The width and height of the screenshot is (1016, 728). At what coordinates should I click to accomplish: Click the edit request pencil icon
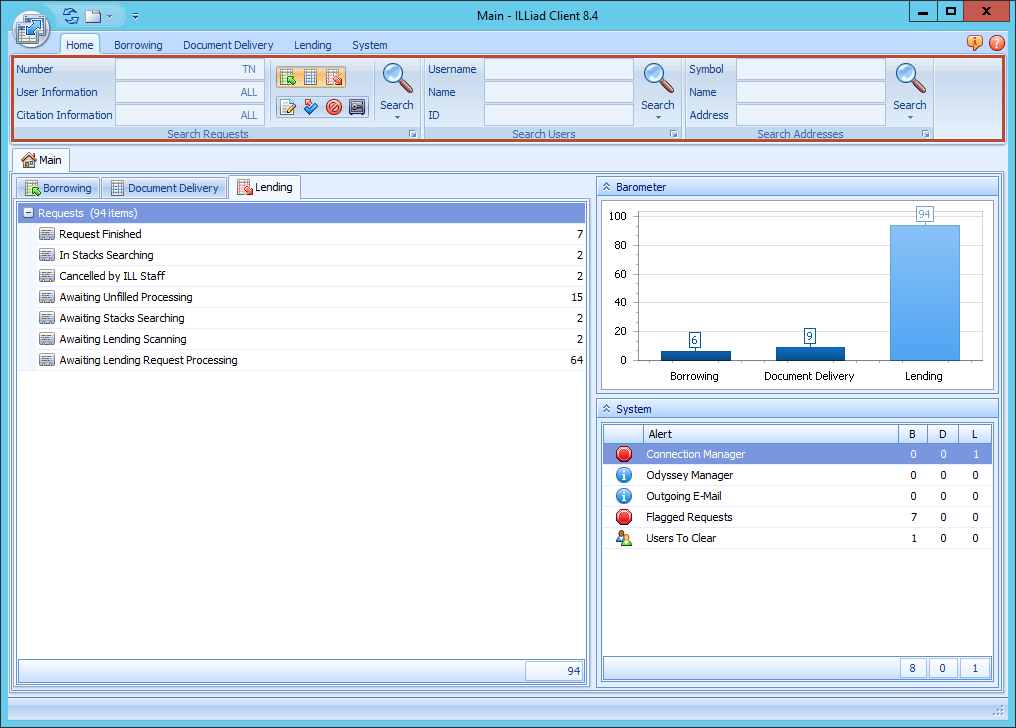288,107
